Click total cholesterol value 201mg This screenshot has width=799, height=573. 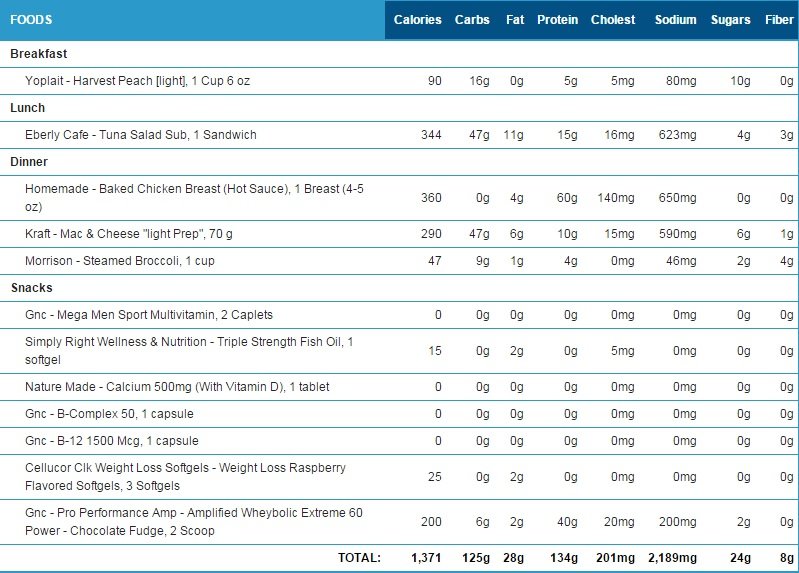point(616,558)
